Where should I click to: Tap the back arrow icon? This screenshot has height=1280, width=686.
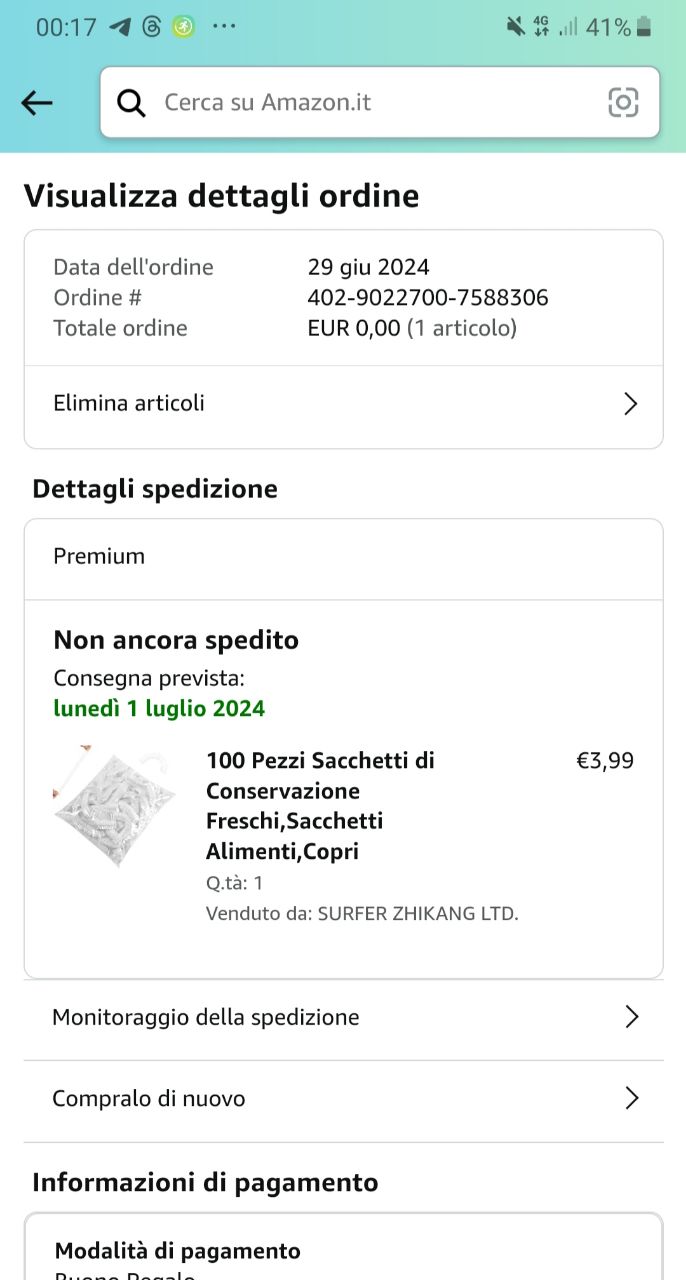[x=37, y=102]
